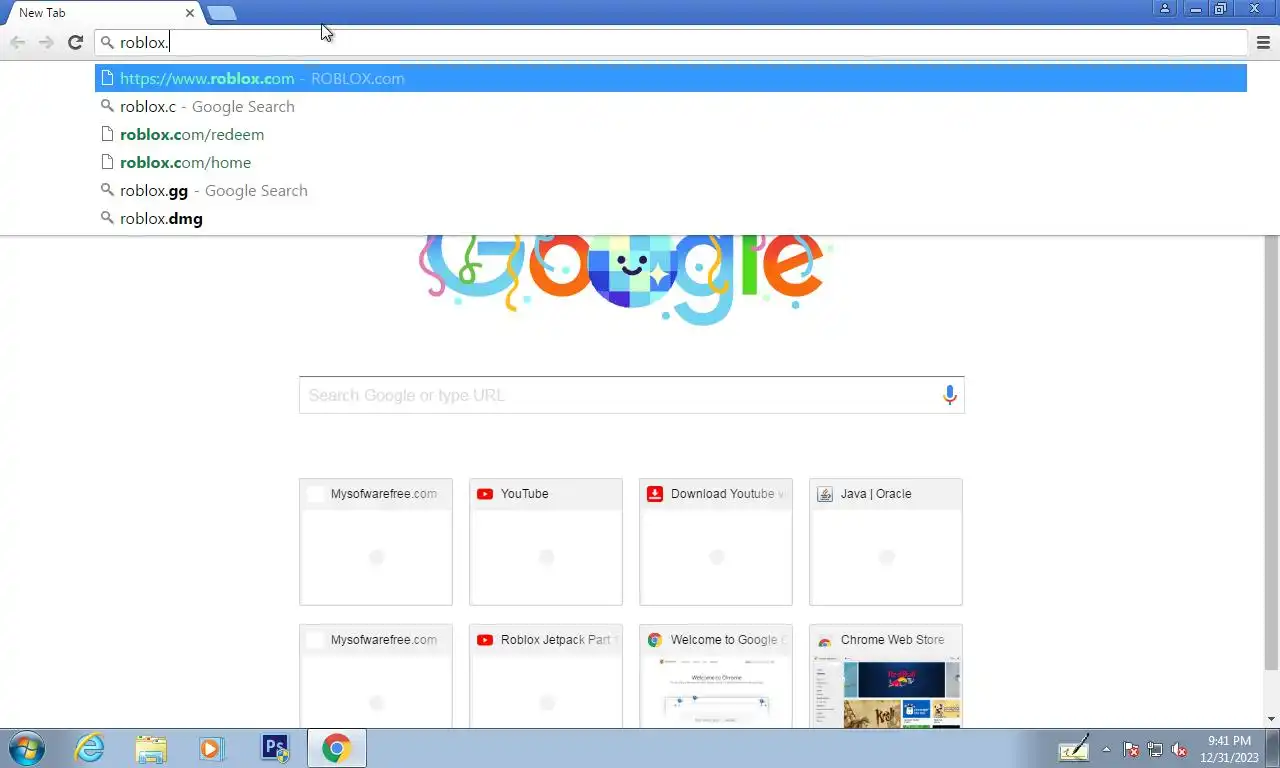Screen dimensions: 1280x768
Task: Click the Chrome profile user icon in title bar
Action: point(1165,9)
